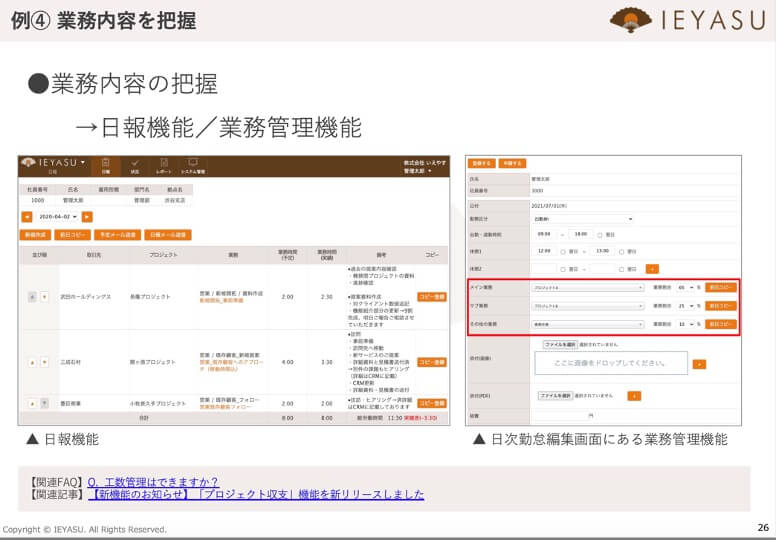Viewport: 776px width, 540px height.
Task: Open the レポート report icon
Action: click(163, 165)
